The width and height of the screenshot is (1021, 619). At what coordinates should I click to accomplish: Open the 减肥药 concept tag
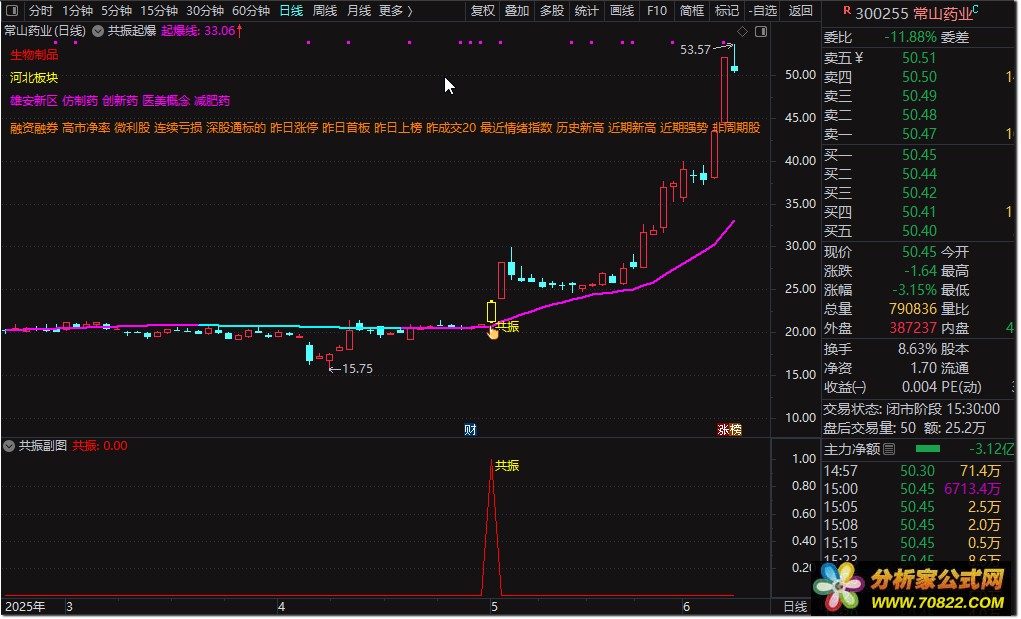(x=212, y=101)
